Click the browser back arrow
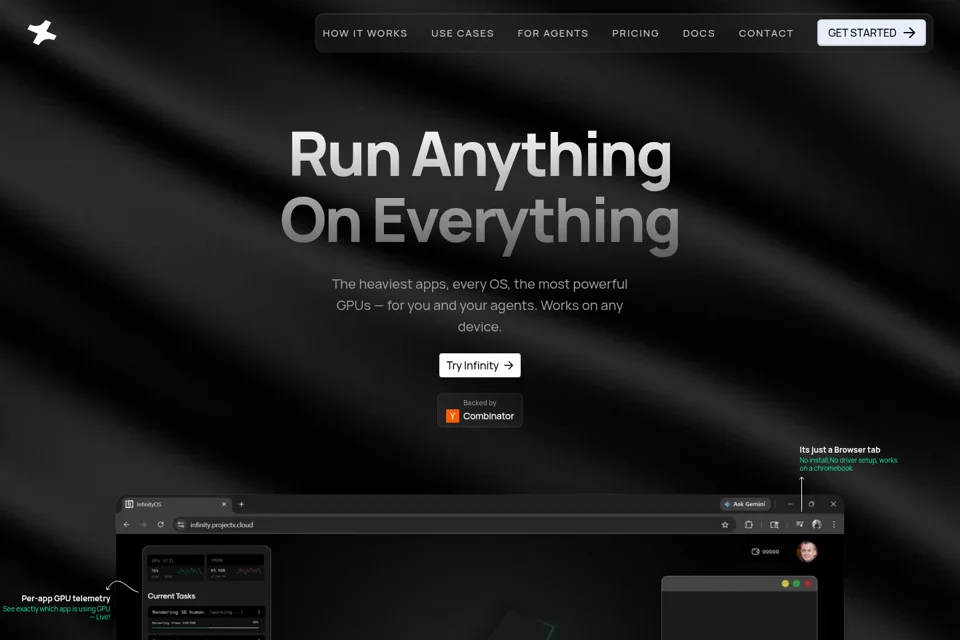This screenshot has height=640, width=960. coord(127,524)
